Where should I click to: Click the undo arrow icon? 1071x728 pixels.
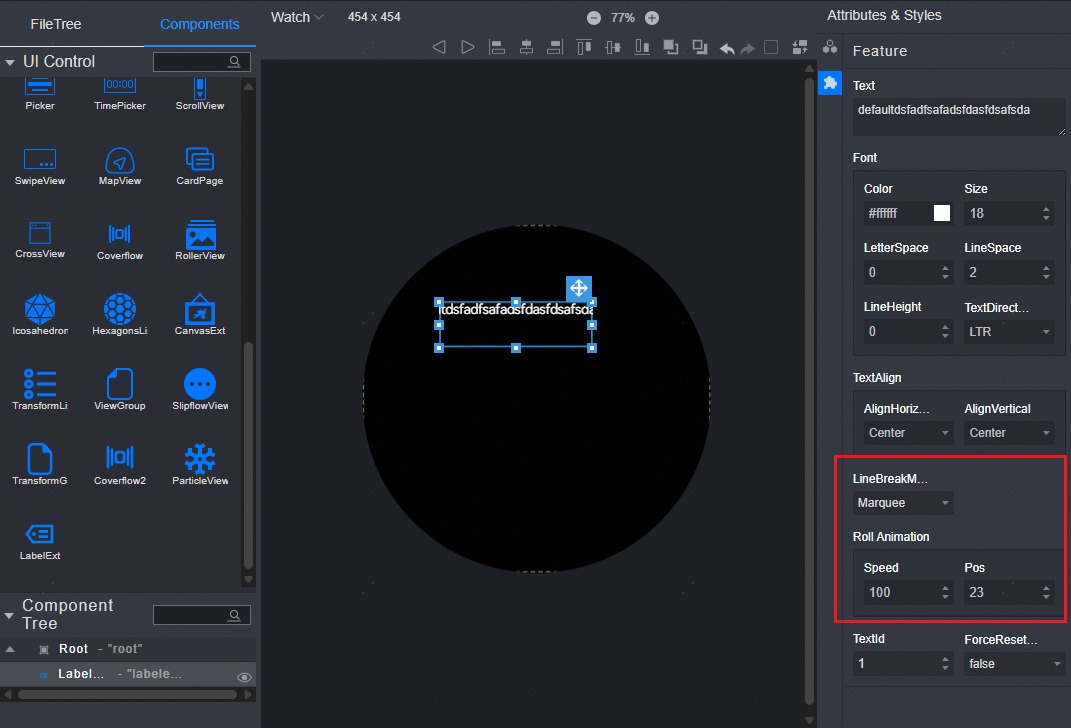(727, 47)
